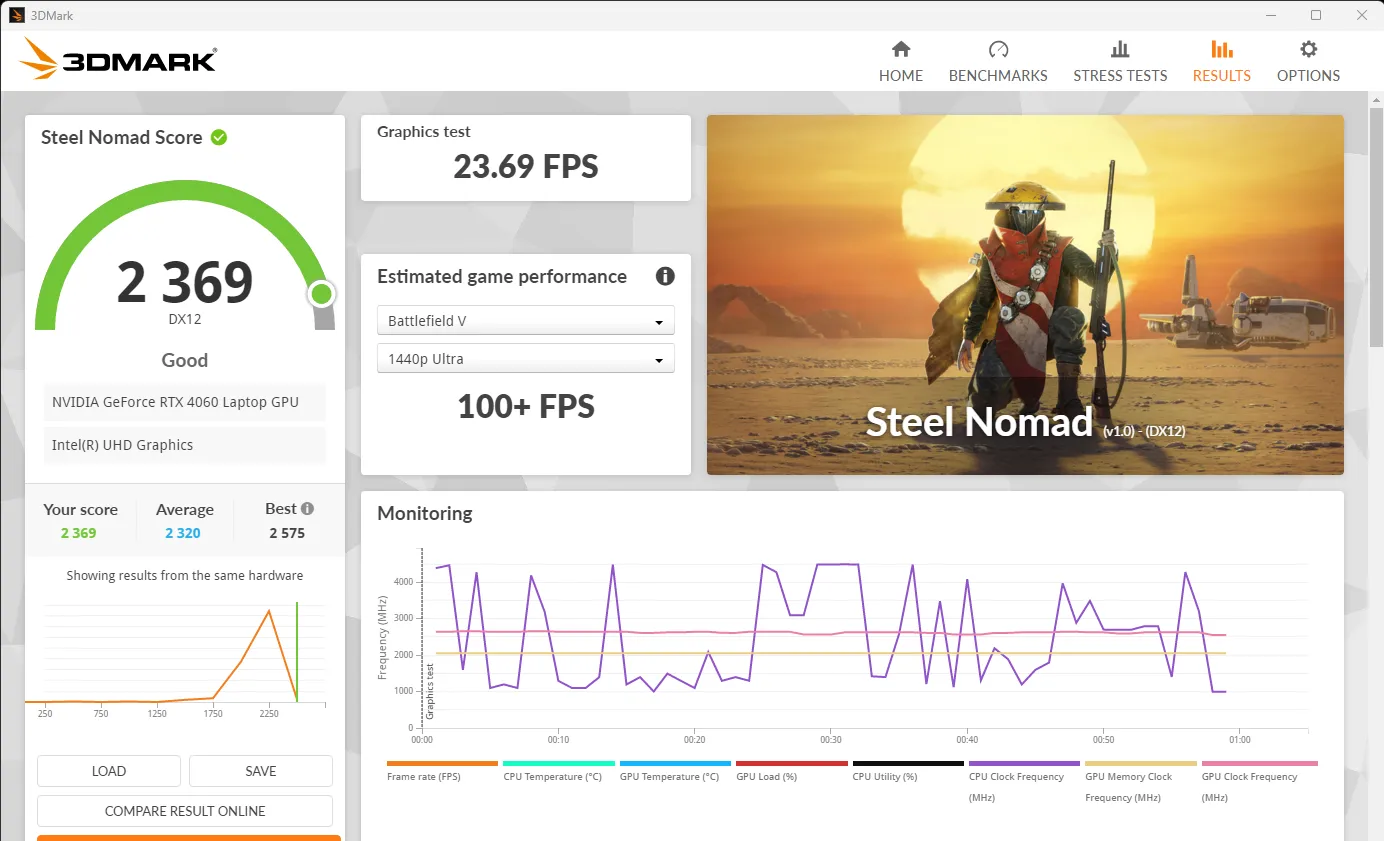The height and width of the screenshot is (841, 1384).
Task: Click 'Showing results from the same hardware'
Action: (x=185, y=576)
